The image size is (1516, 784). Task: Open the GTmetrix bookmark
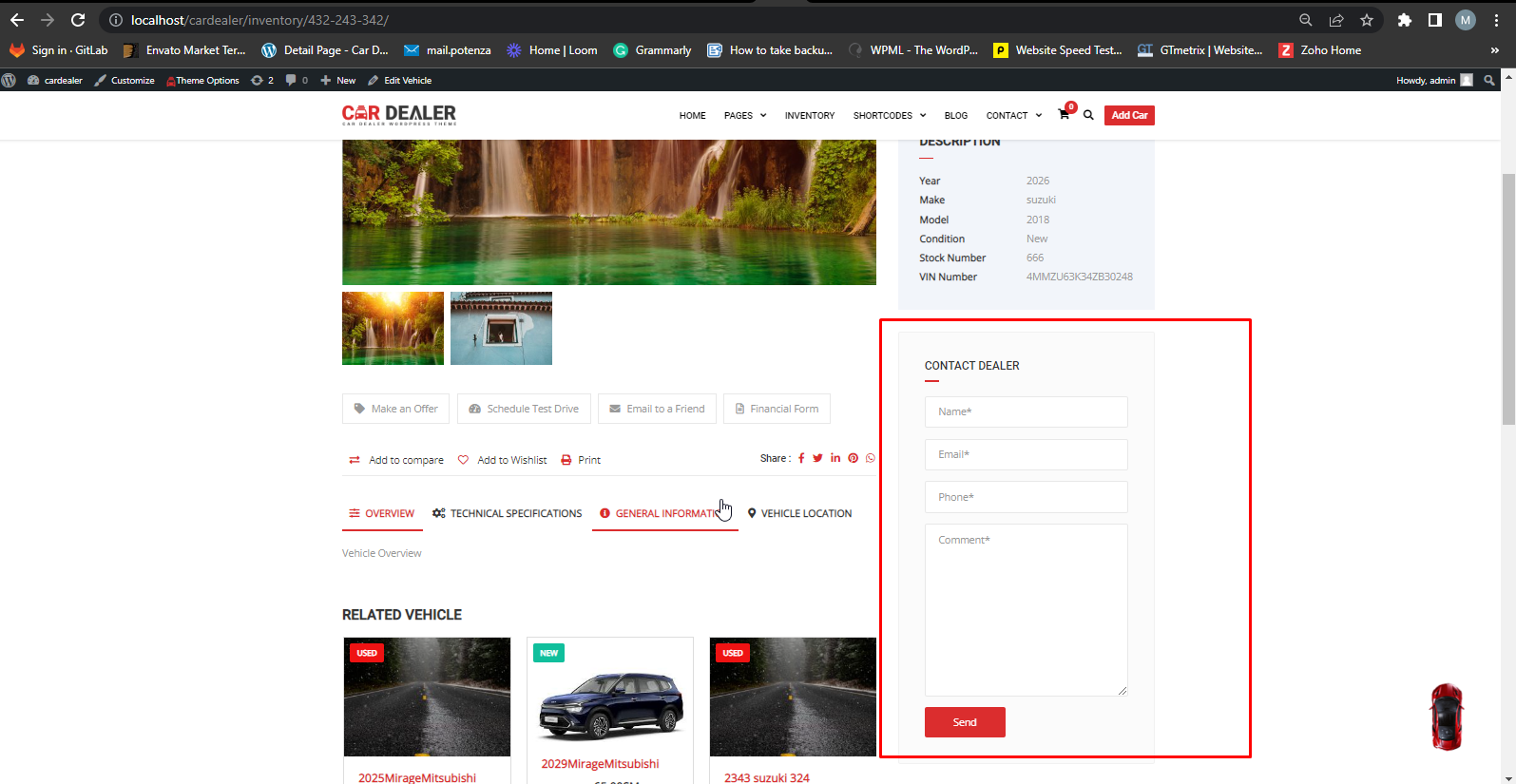click(1199, 50)
